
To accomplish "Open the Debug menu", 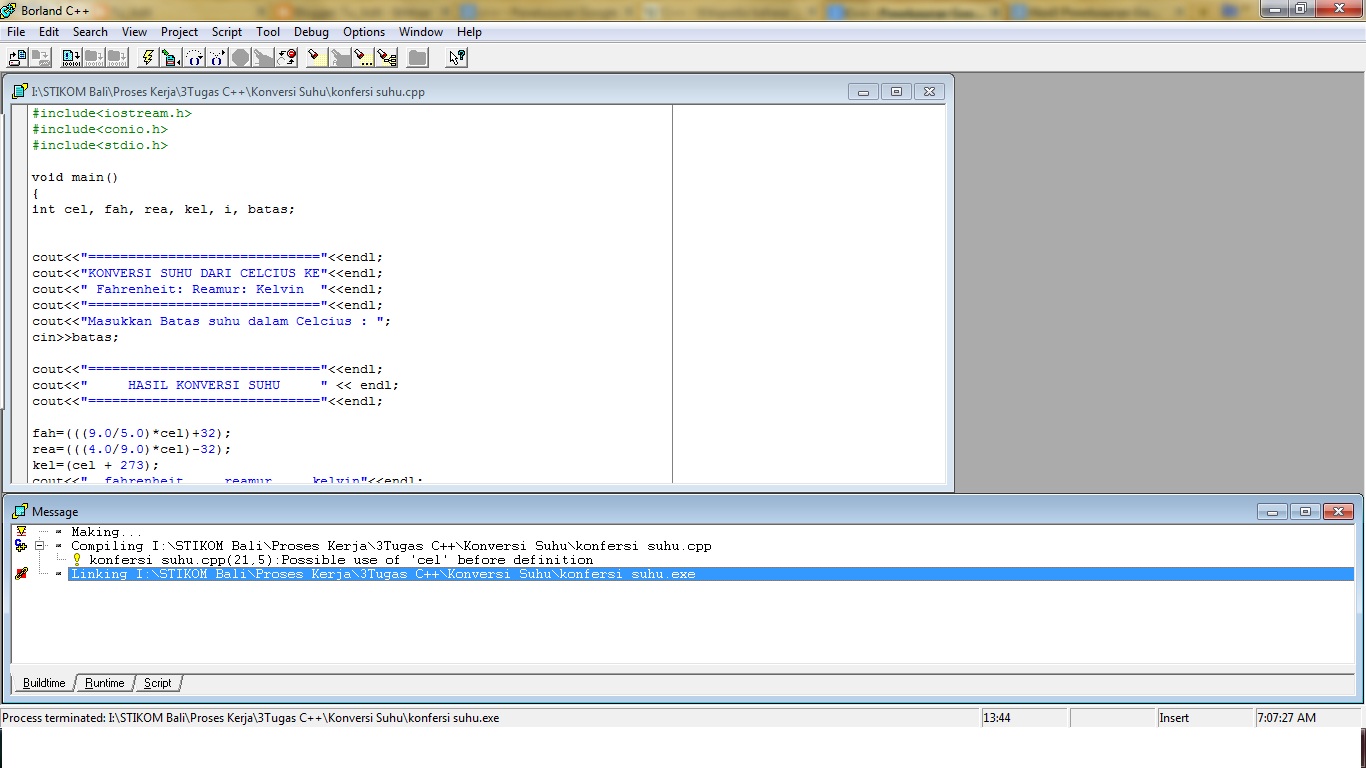I will click(x=311, y=31).
